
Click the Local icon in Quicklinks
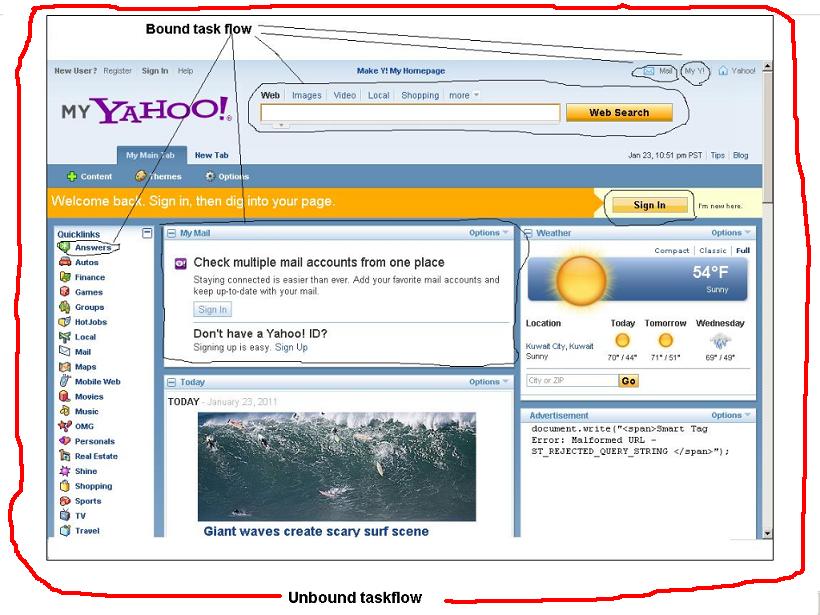pos(64,337)
